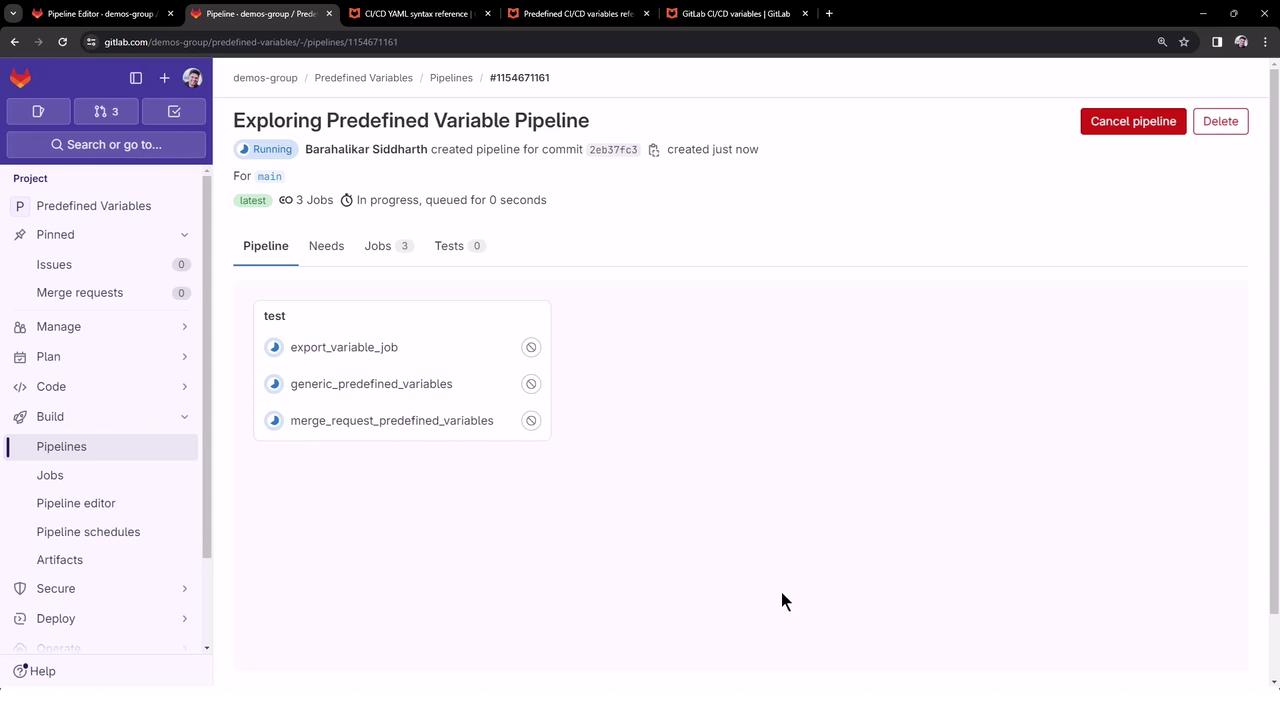The height and width of the screenshot is (720, 1280).
Task: Switch to the Tests tab
Action: (460, 246)
